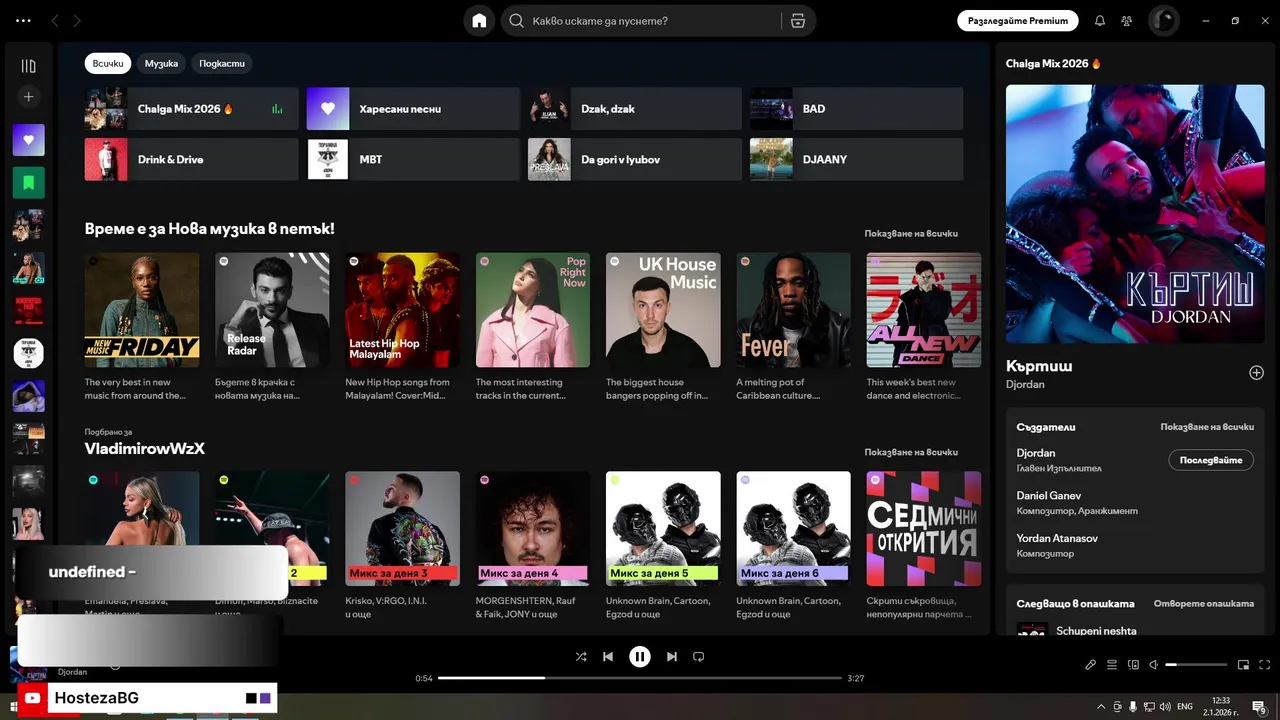
Task: Open the Djordan artist link under Къртиш
Action: tap(1025, 384)
